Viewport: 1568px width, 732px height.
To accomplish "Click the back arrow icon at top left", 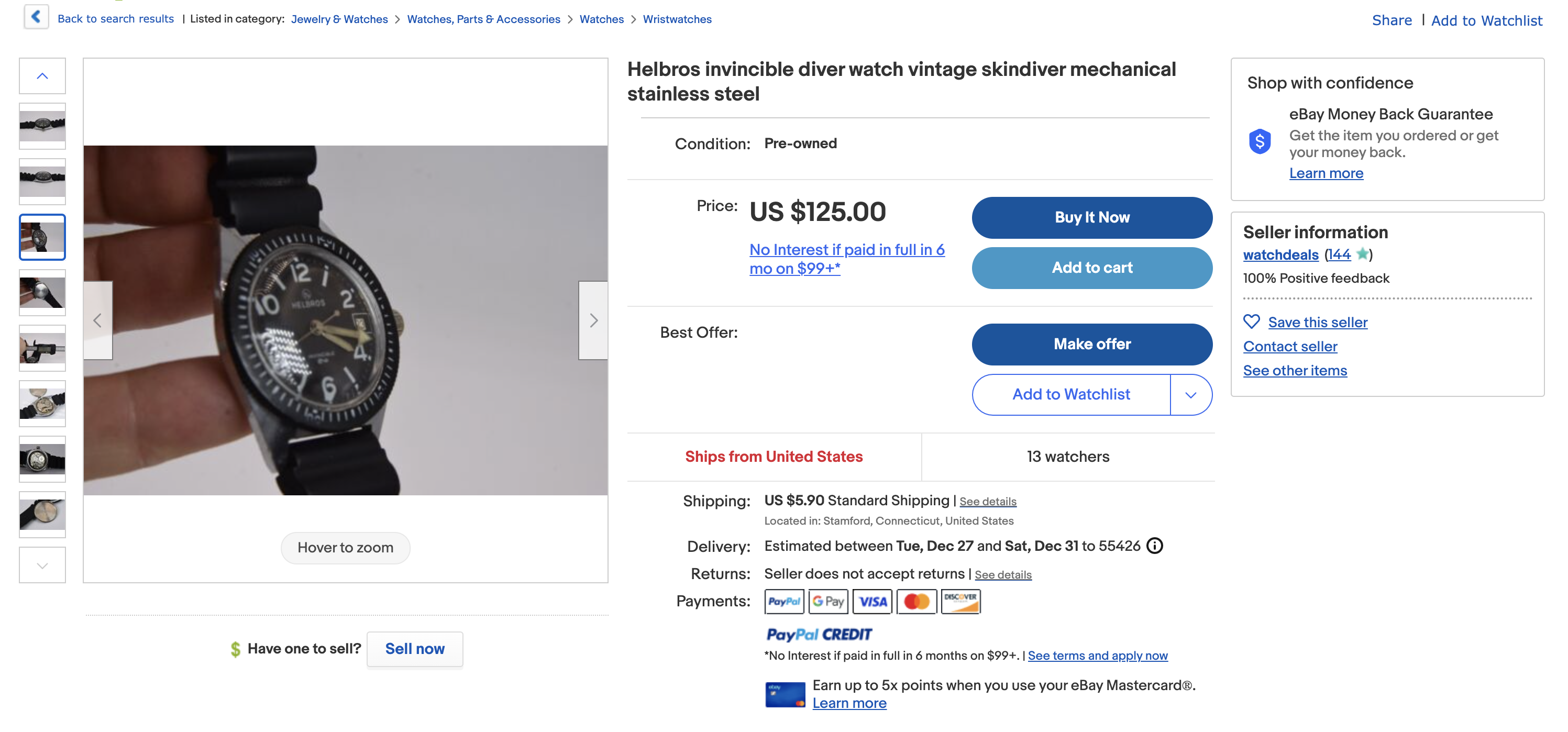I will click(36, 17).
